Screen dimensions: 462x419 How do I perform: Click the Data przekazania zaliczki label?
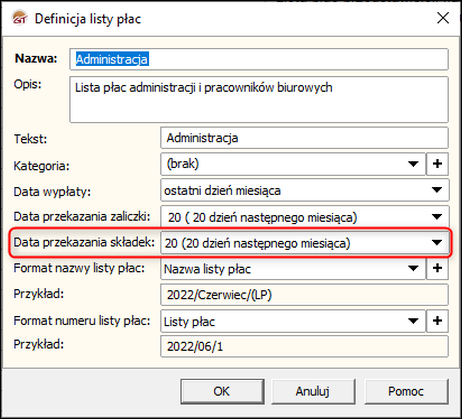(x=82, y=217)
